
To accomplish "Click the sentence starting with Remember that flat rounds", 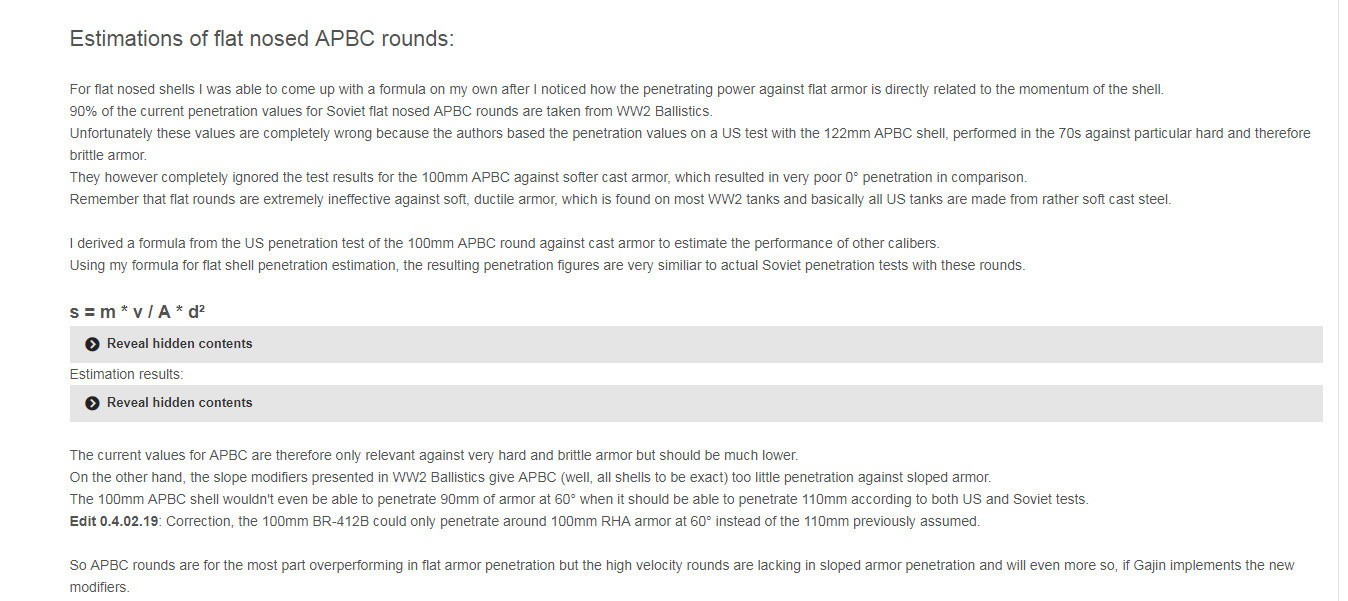I will (619, 199).
